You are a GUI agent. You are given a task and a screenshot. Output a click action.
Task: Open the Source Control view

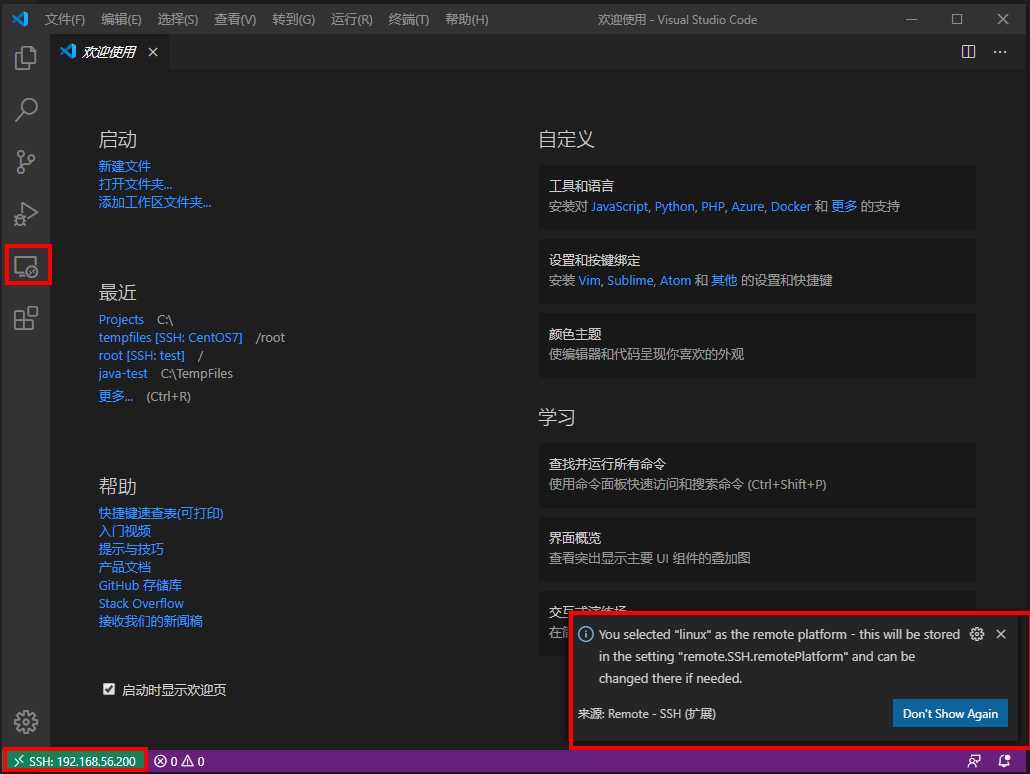pos(26,162)
